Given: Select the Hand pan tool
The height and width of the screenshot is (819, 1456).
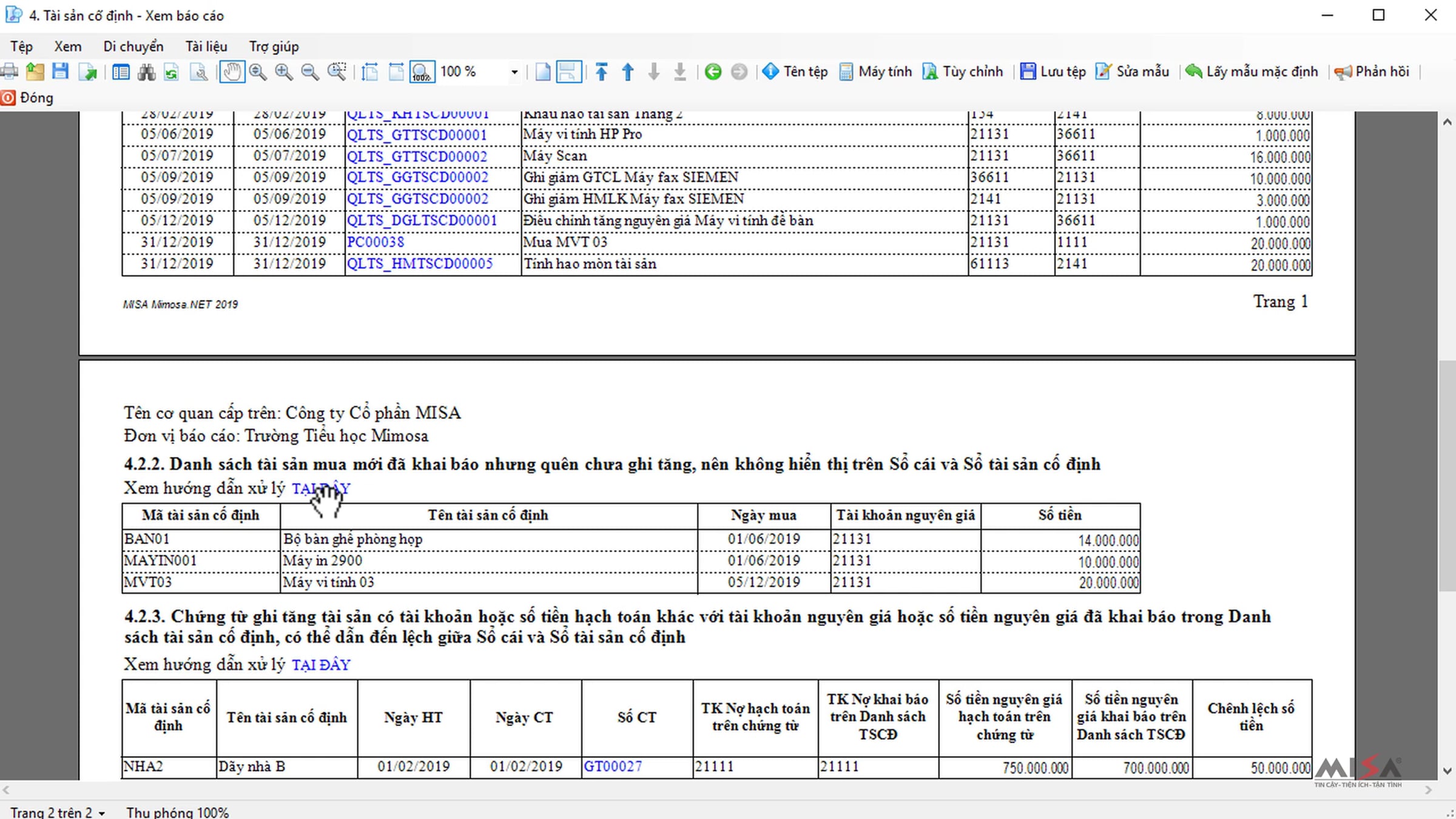Looking at the screenshot, I should click(x=232, y=72).
